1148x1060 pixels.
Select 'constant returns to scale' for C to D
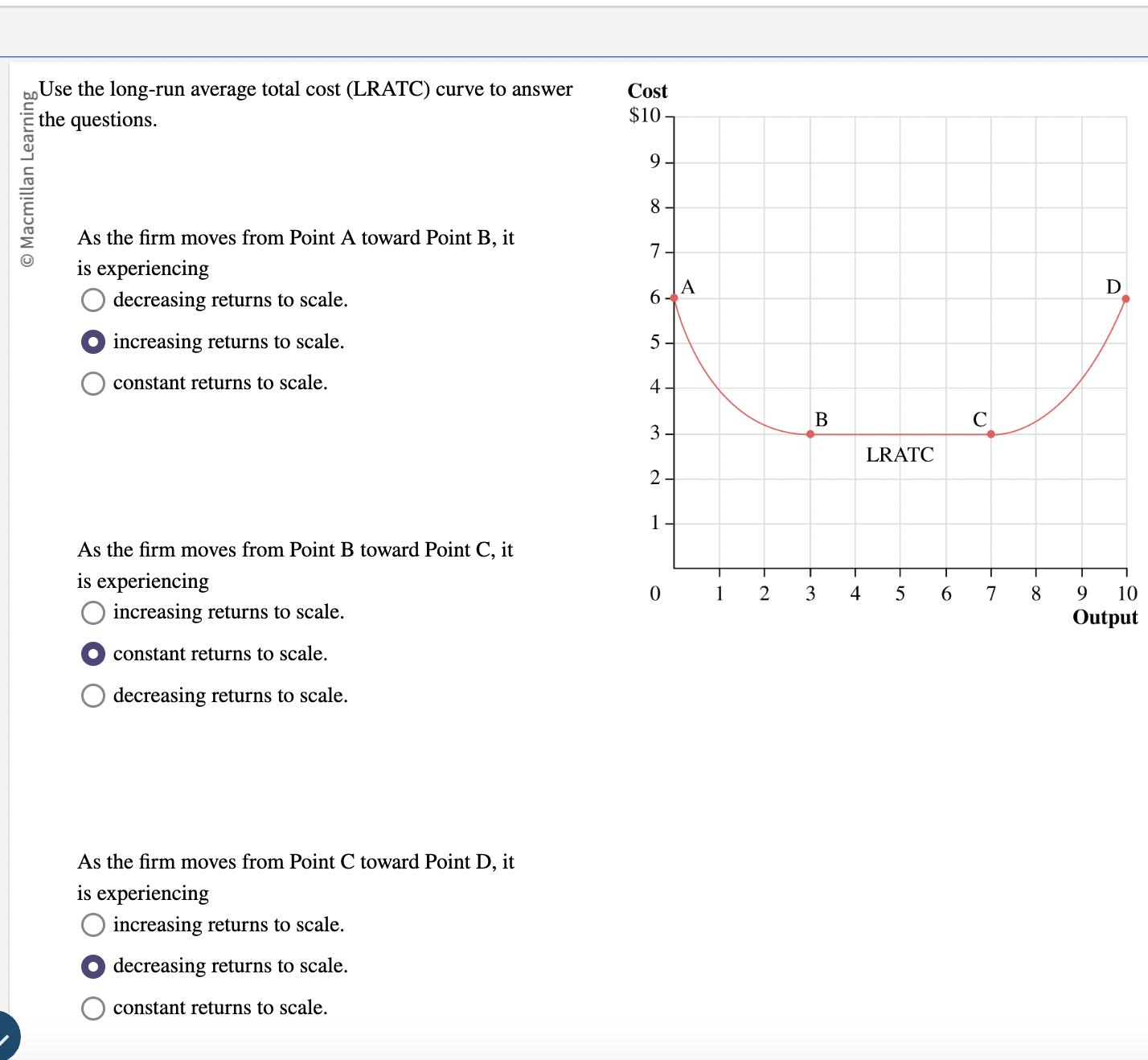tap(93, 1008)
